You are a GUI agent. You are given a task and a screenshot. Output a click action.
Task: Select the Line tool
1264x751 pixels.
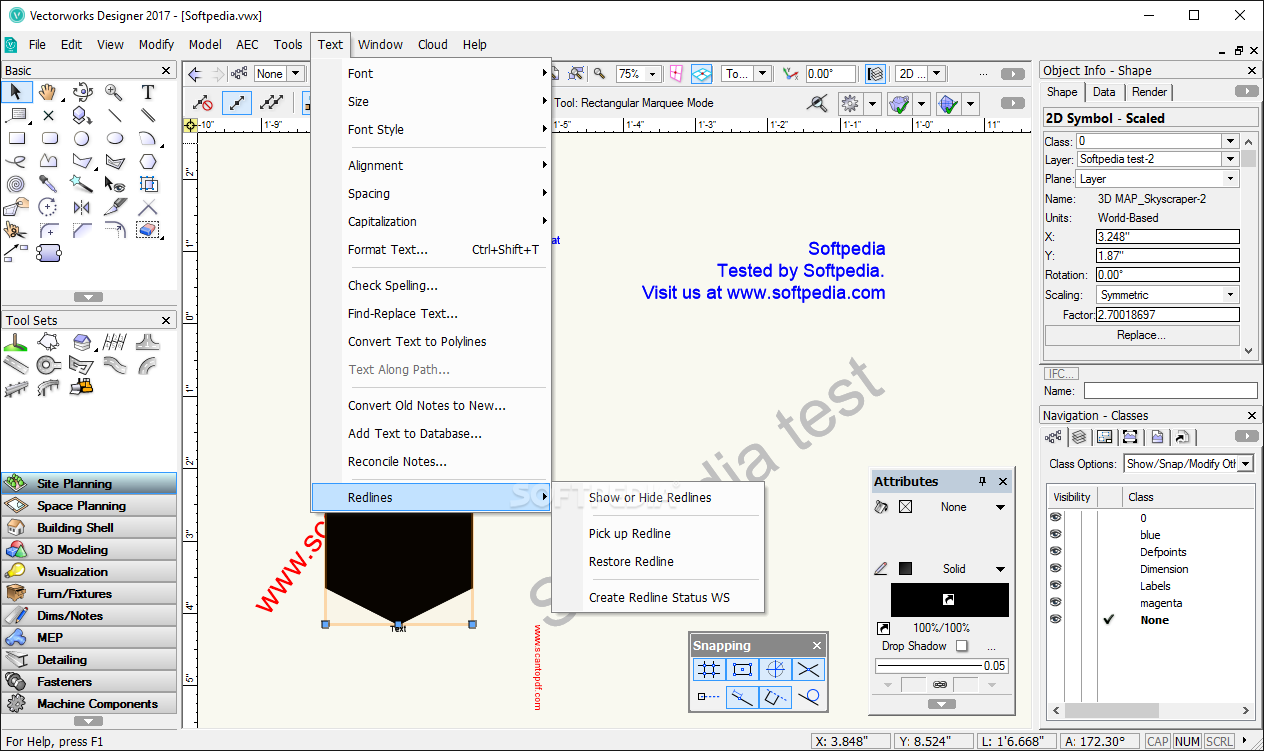coord(115,115)
